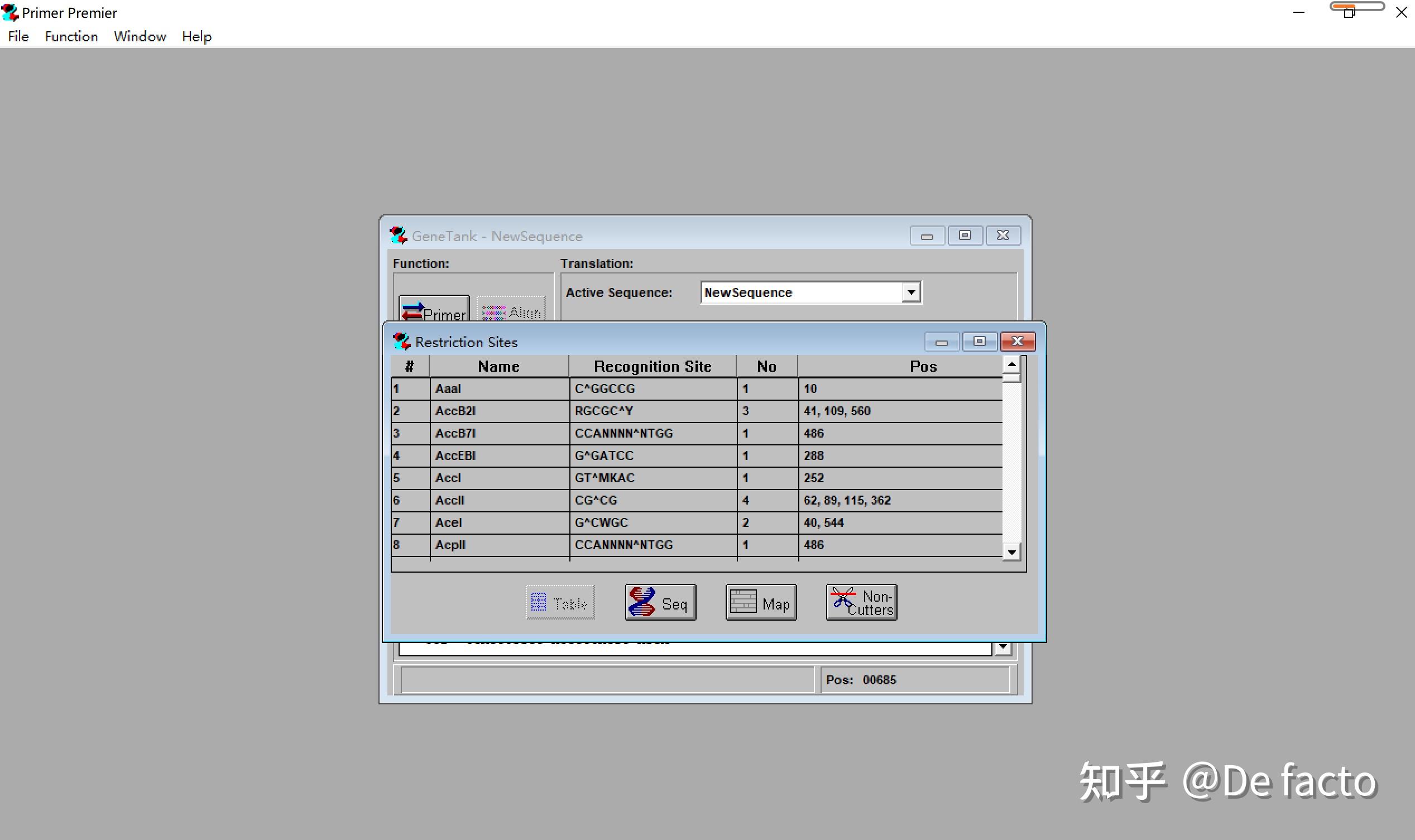Click the scroll up arrow of restriction table
The image size is (1415, 840).
tap(1011, 364)
